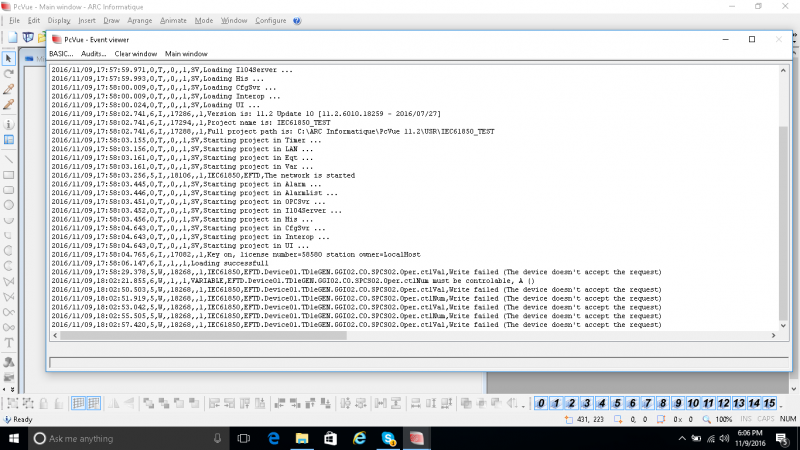Open Microsoft Edge from the taskbar

point(274,438)
